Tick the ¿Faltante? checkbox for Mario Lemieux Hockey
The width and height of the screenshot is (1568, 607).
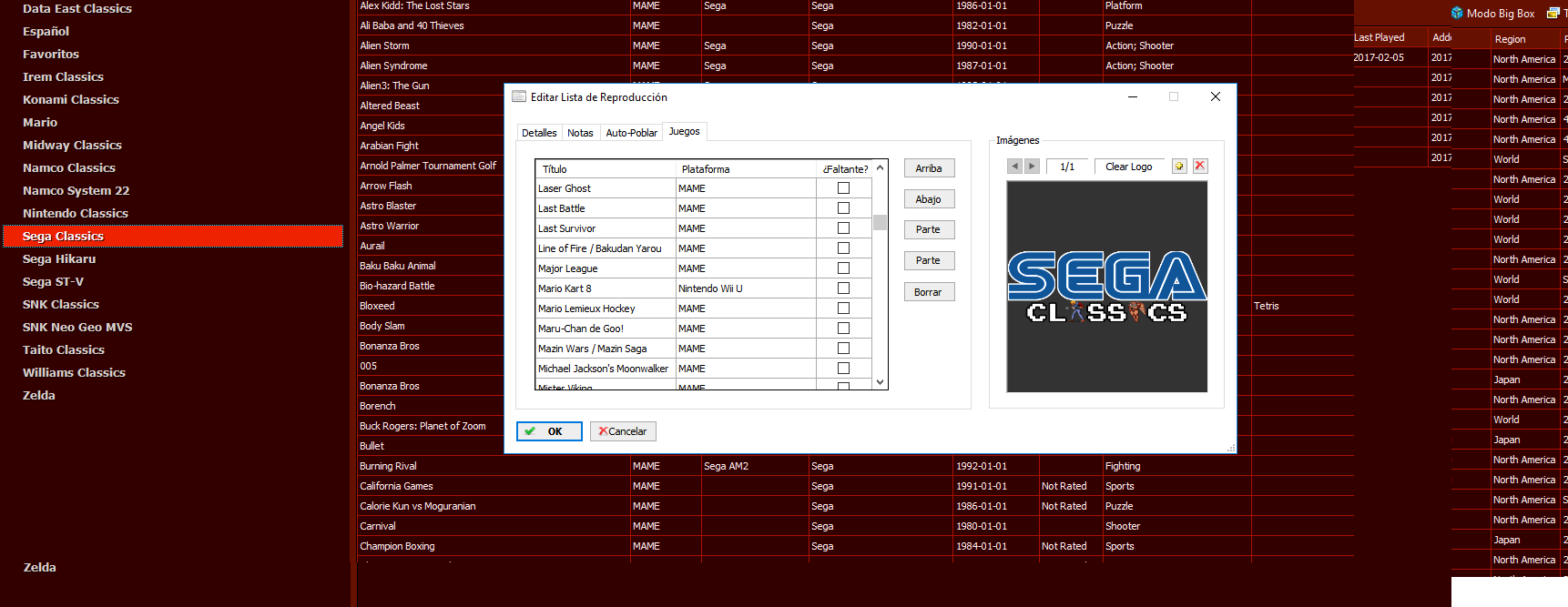click(x=843, y=309)
